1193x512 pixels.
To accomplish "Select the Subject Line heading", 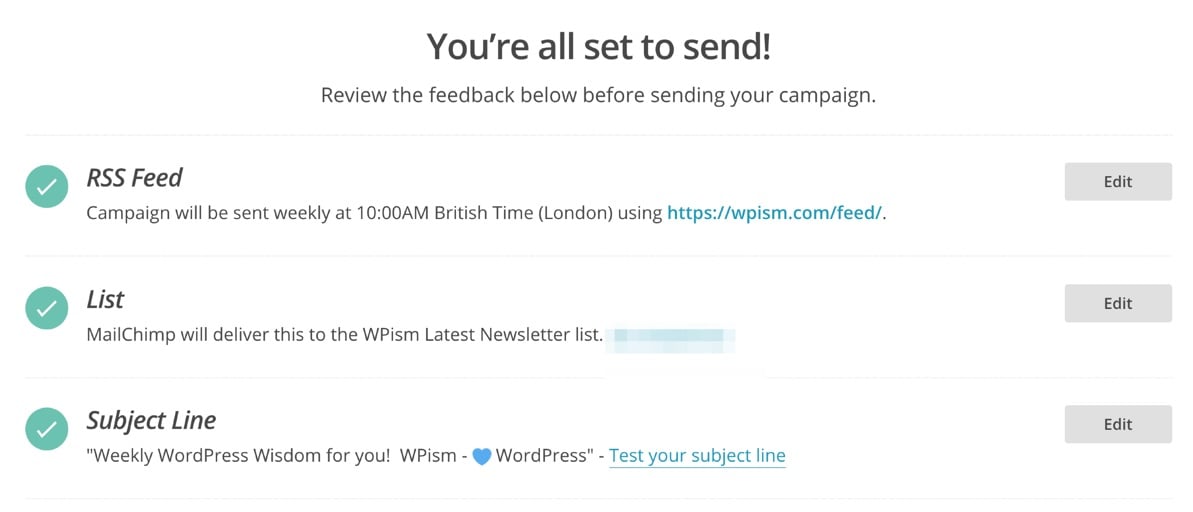I will point(151,421).
